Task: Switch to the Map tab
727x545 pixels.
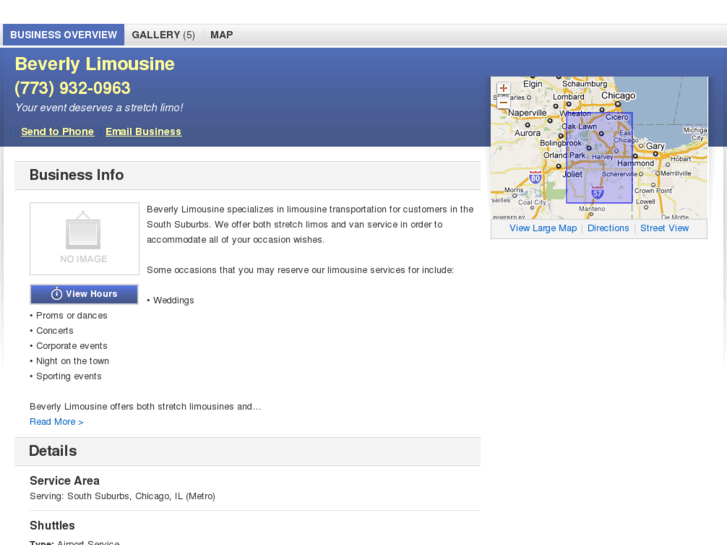Action: click(222, 35)
